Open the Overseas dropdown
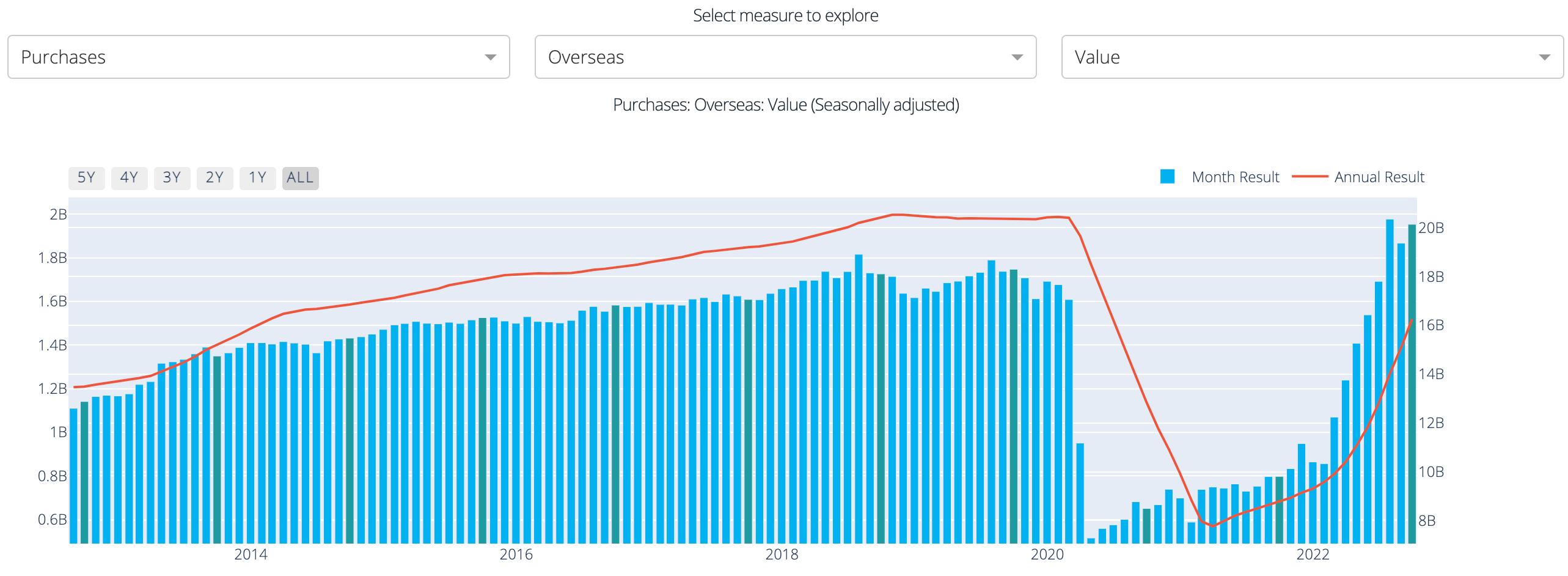The height and width of the screenshot is (576, 1568). point(785,57)
